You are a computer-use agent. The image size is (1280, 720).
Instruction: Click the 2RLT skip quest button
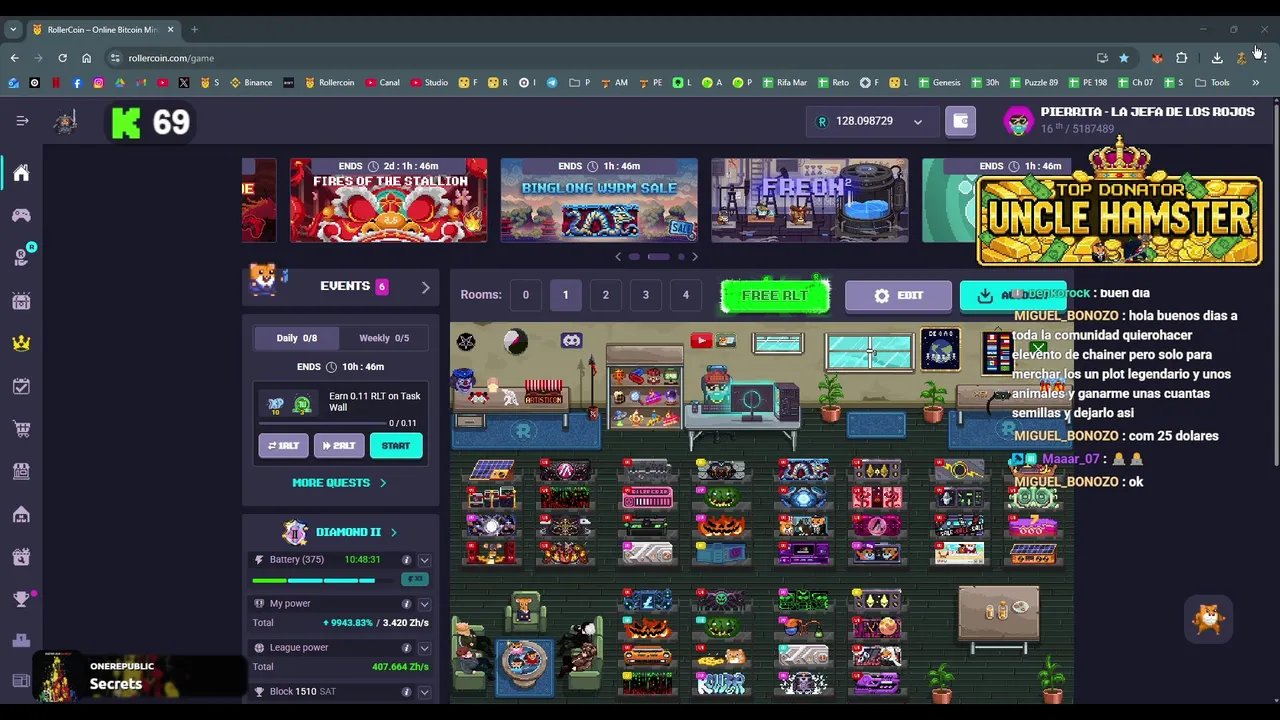pos(339,446)
